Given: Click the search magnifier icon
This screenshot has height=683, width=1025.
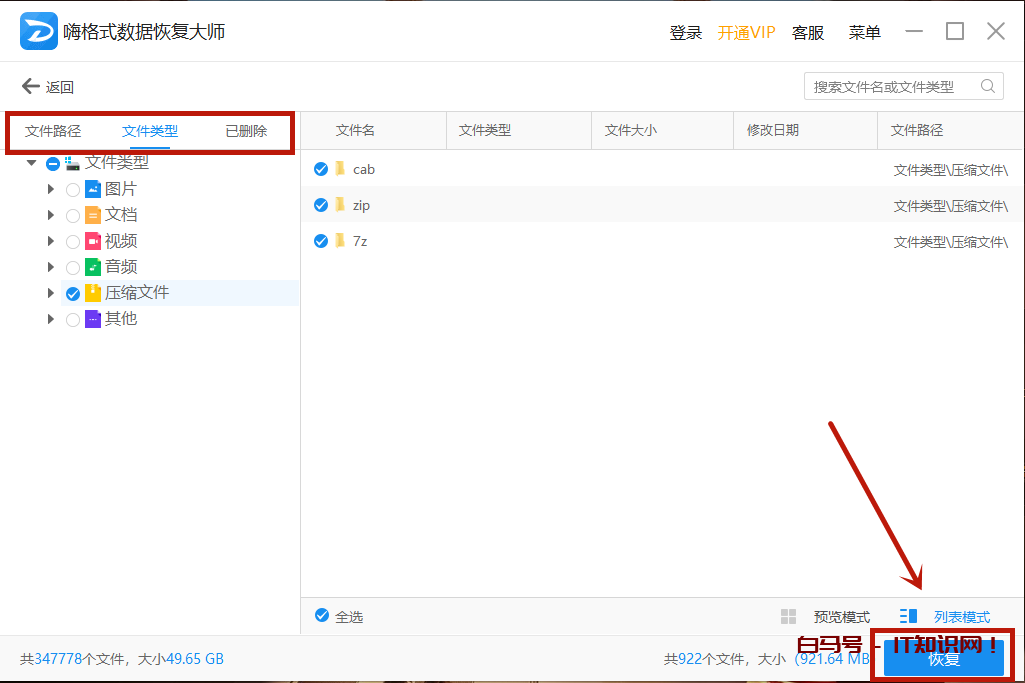Looking at the screenshot, I should 988,86.
